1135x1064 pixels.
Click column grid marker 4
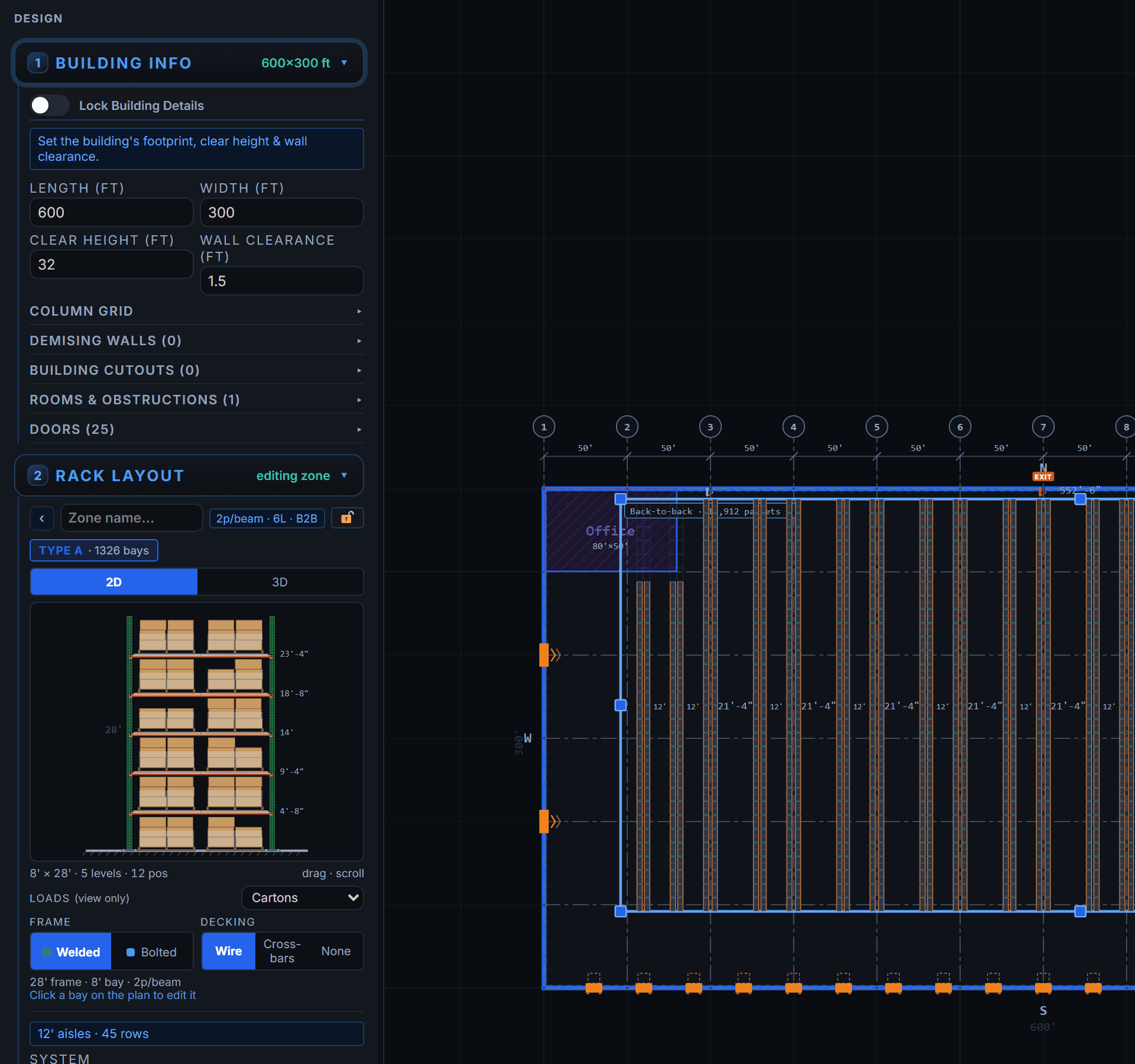793,427
